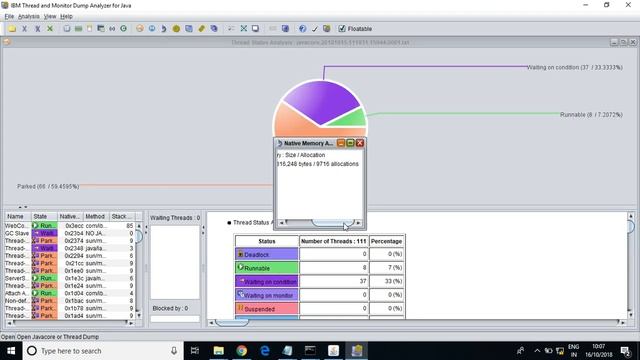This screenshot has width=640, height=360.
Task: Click the Waiting Threads list box
Action: (x=175, y=261)
